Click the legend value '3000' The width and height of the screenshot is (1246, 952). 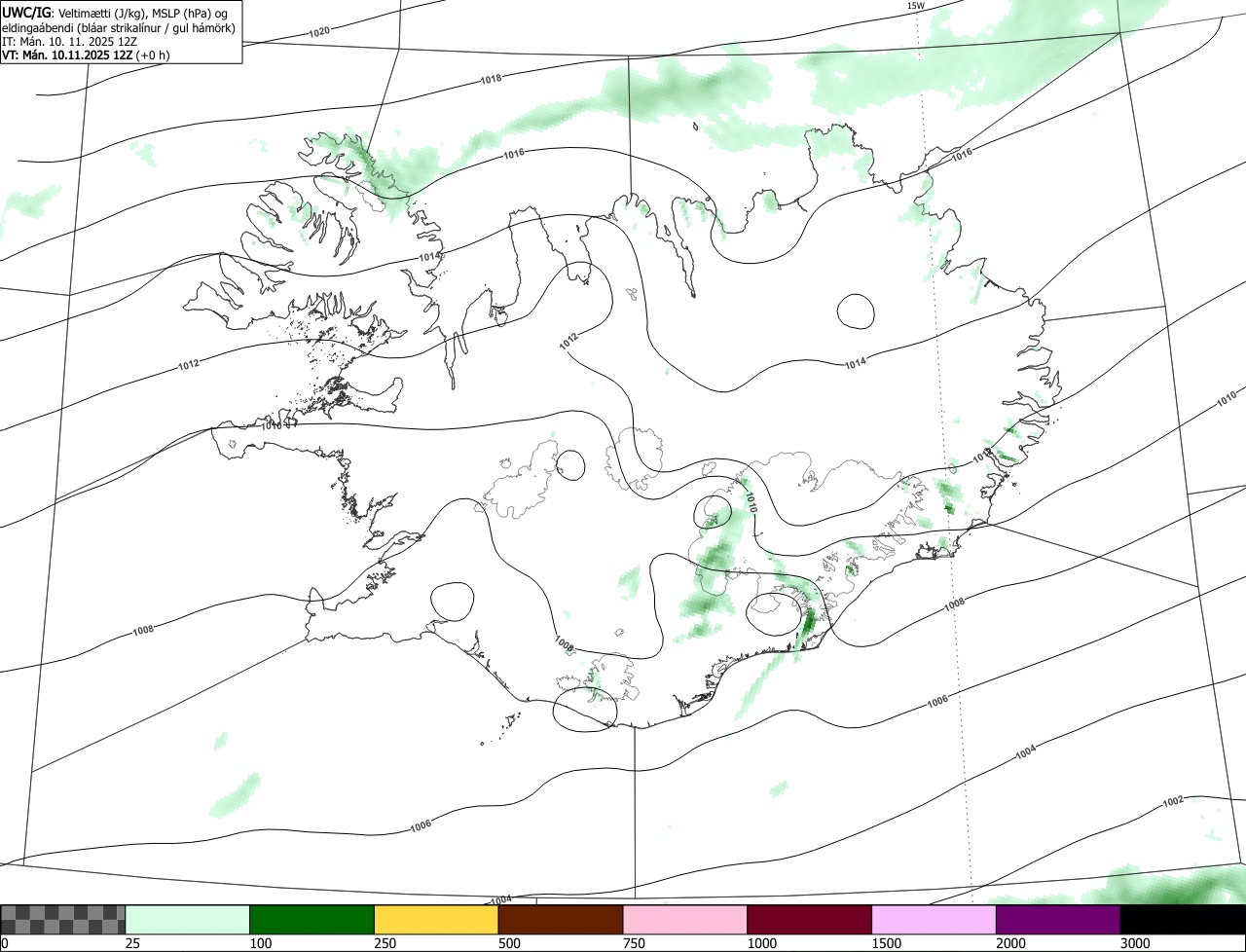click(1134, 943)
